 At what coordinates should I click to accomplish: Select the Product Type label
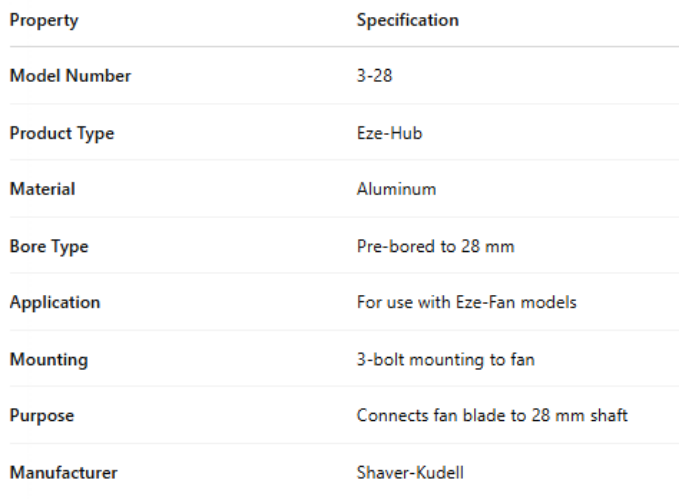tap(62, 133)
